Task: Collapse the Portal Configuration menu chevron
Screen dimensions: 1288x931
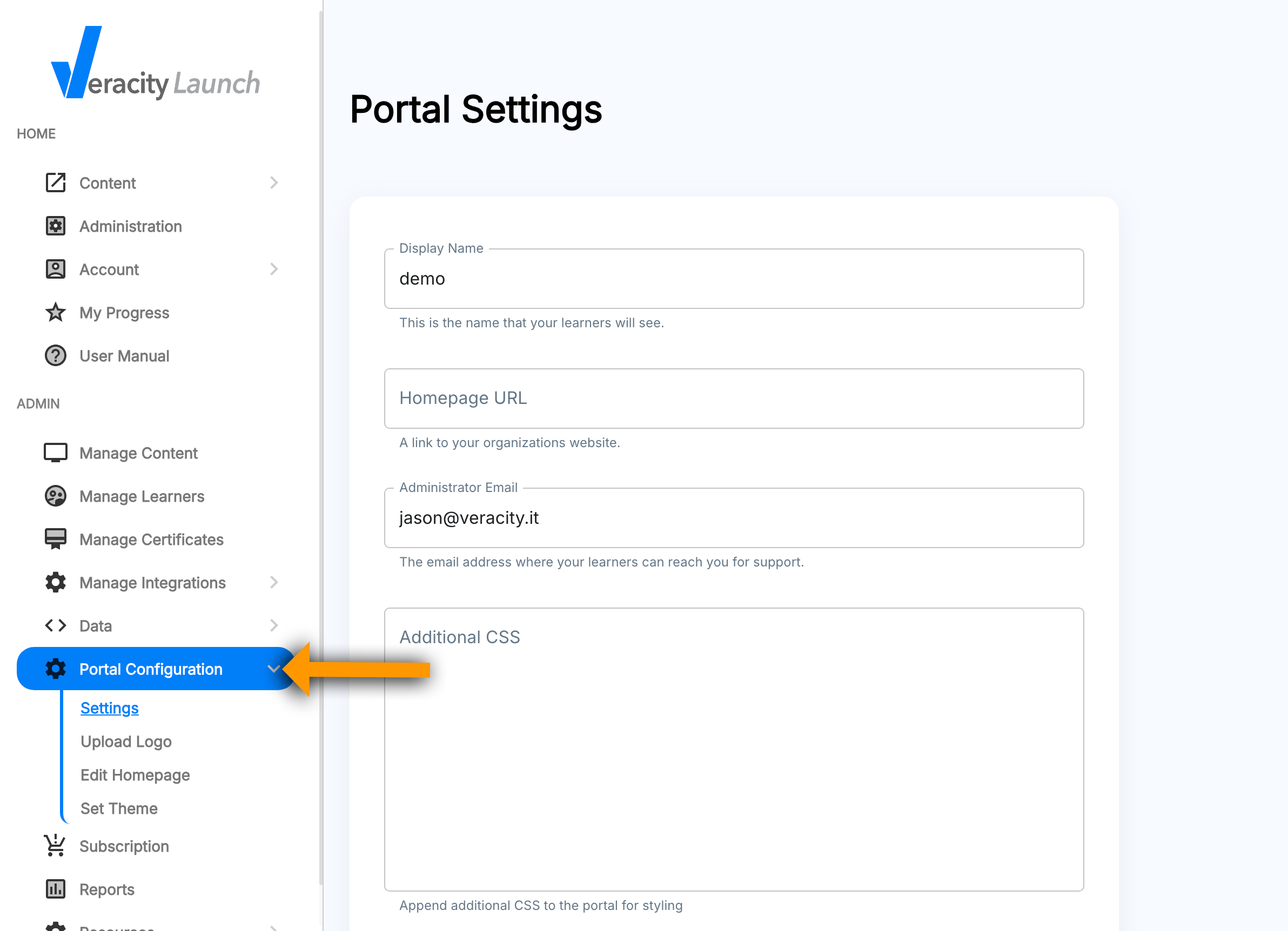Action: point(274,669)
